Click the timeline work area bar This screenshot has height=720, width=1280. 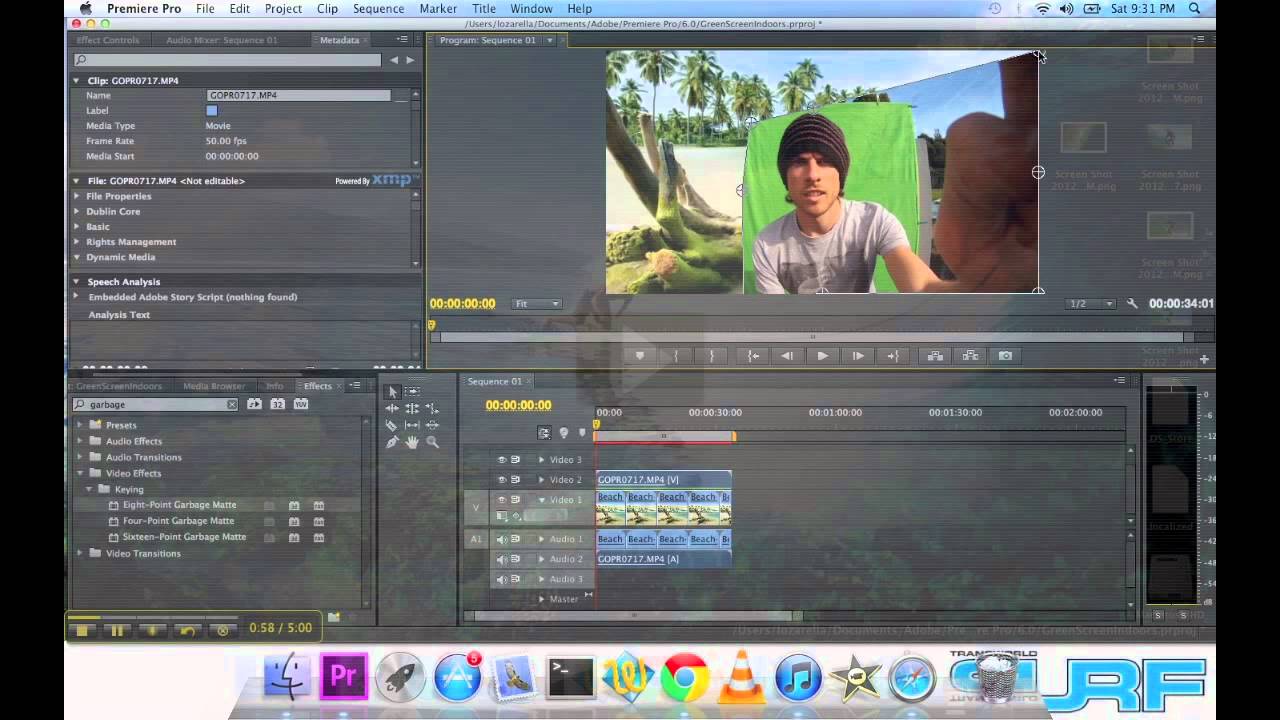click(664, 437)
